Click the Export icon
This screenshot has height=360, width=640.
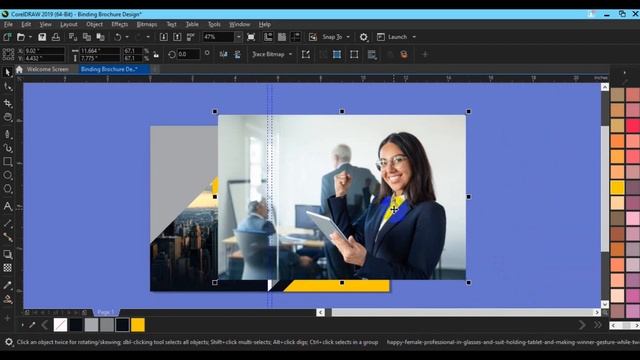tap(177, 37)
